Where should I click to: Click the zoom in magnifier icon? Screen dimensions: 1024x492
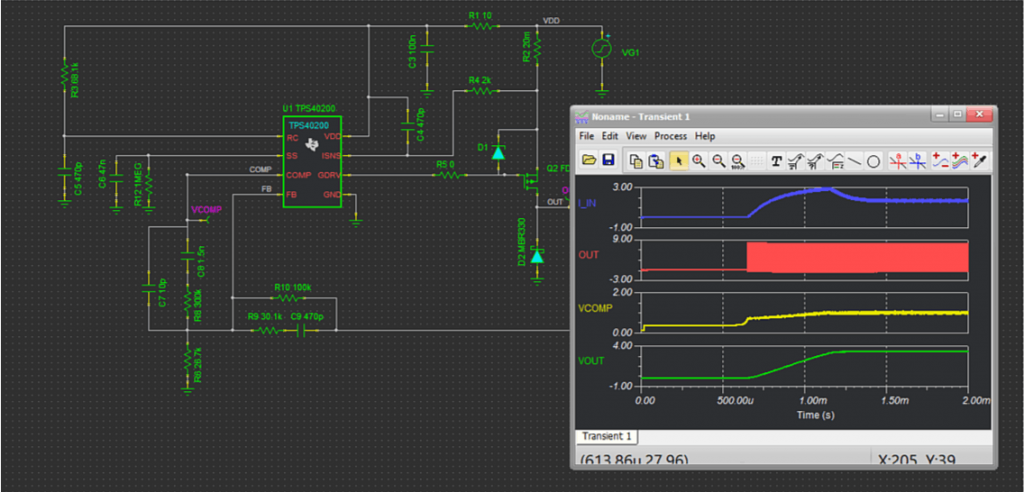coord(698,160)
